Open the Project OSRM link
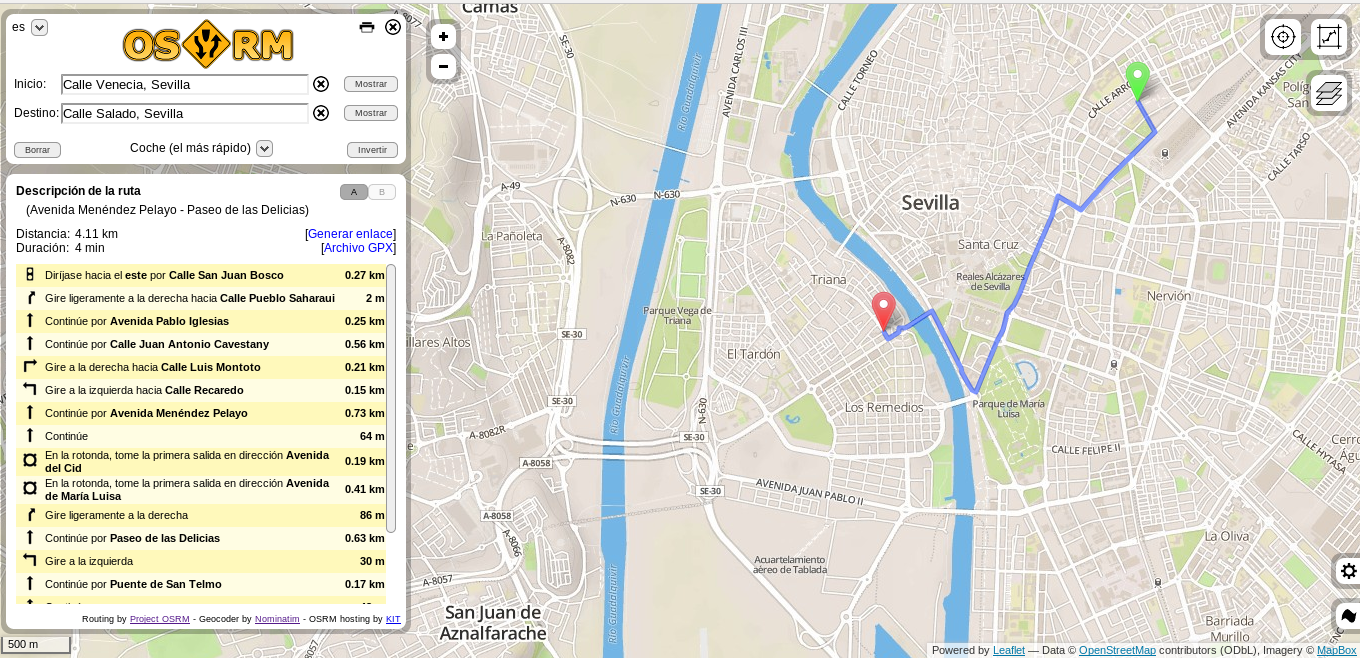The width and height of the screenshot is (1360, 658). (x=159, y=619)
